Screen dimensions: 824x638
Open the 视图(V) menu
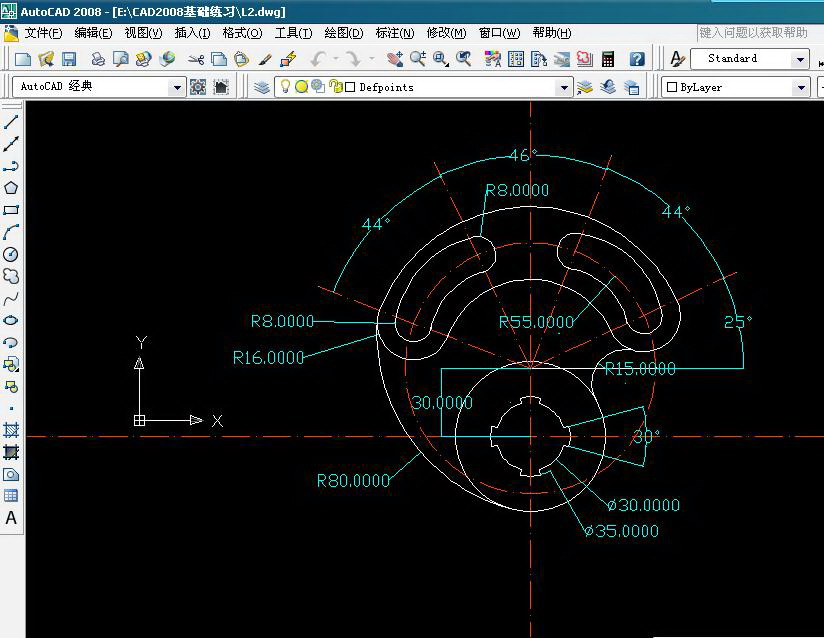143,33
